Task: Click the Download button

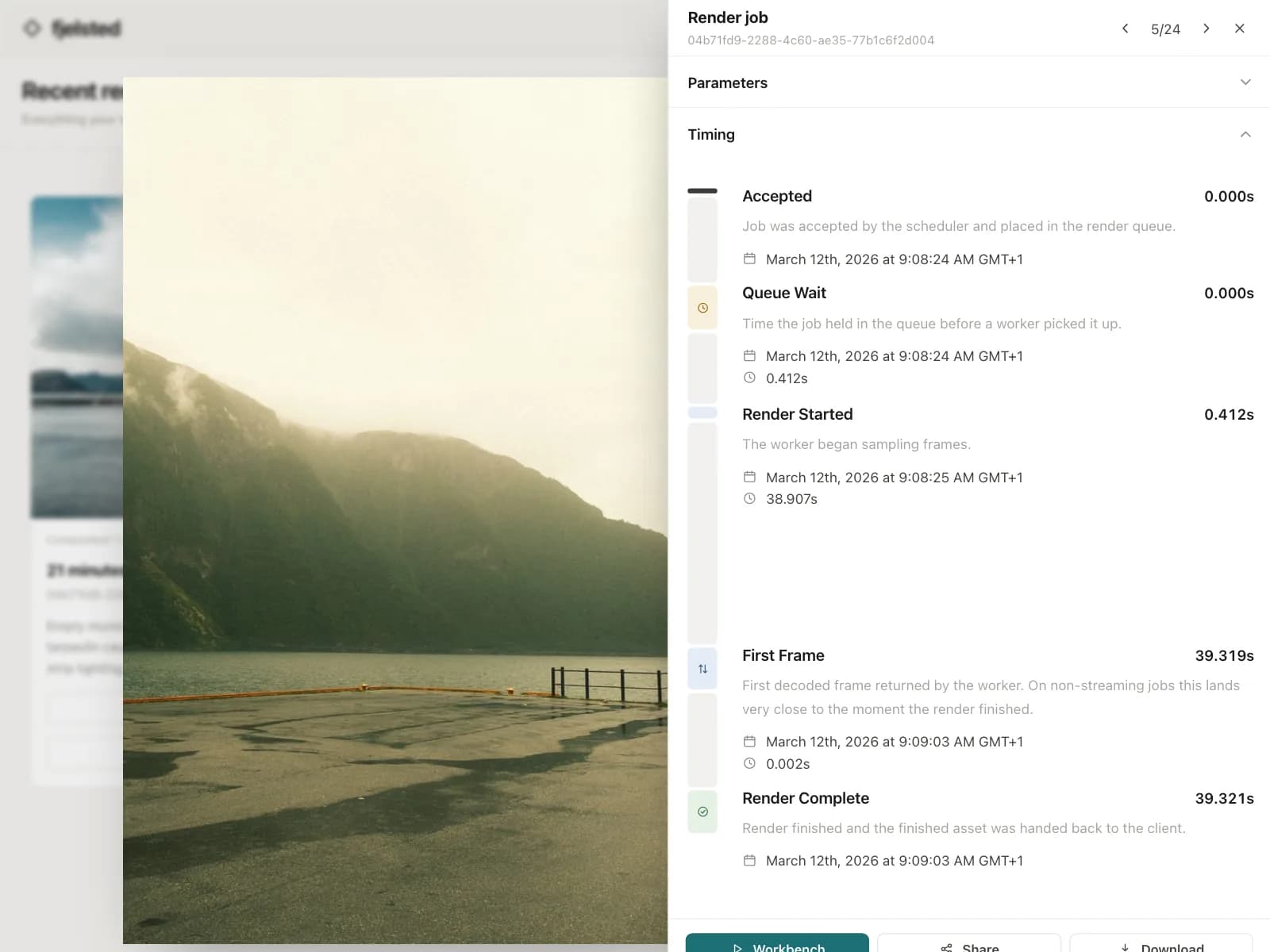Action: pyautogui.click(x=1161, y=944)
